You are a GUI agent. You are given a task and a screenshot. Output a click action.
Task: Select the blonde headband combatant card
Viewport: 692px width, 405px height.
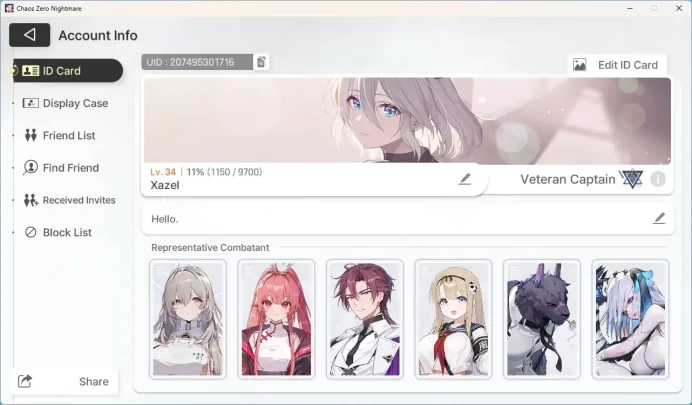(x=453, y=319)
